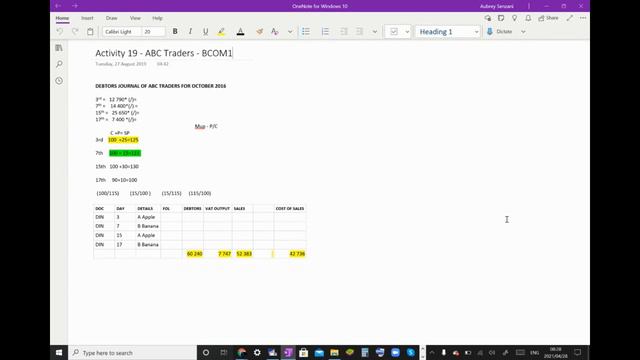Open the OneNote taskbar icon
The height and width of the screenshot is (360, 640).
coord(288,353)
